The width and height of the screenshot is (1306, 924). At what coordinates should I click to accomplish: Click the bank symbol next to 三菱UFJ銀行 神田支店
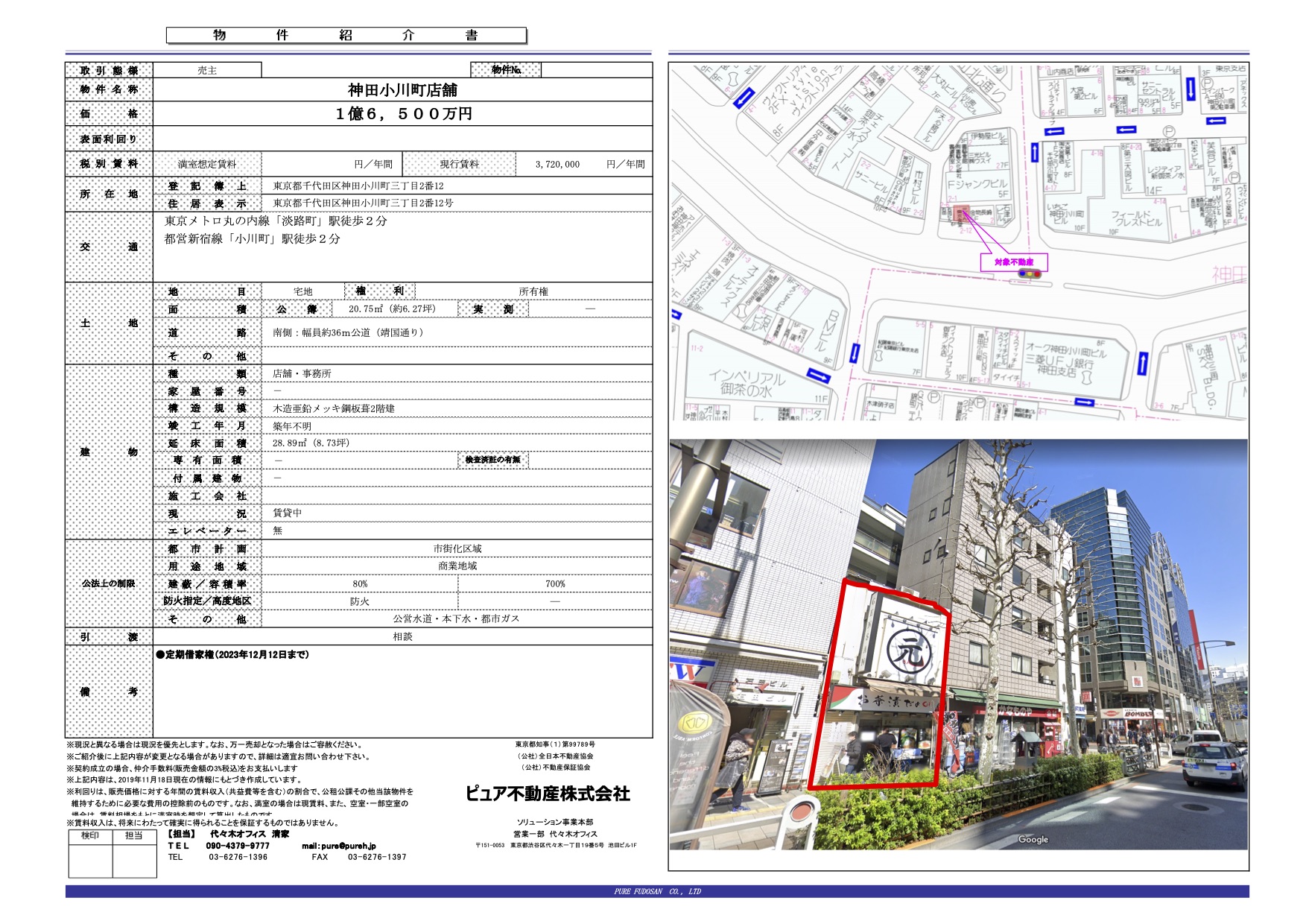click(x=1085, y=379)
